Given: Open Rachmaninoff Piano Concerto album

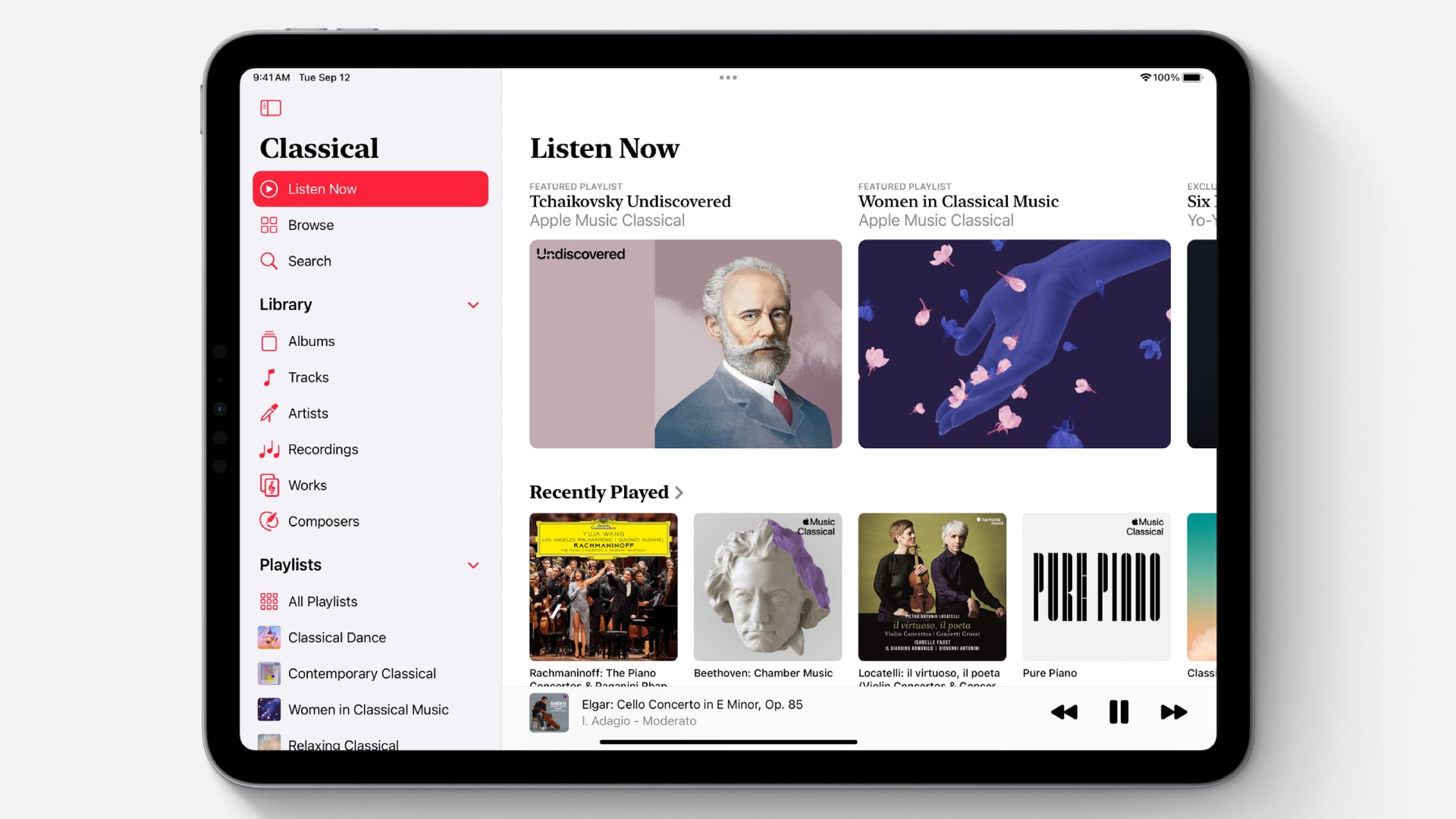Looking at the screenshot, I should point(603,586).
